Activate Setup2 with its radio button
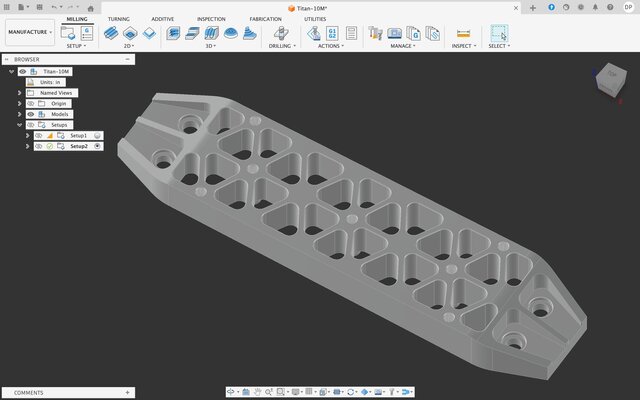 97,146
